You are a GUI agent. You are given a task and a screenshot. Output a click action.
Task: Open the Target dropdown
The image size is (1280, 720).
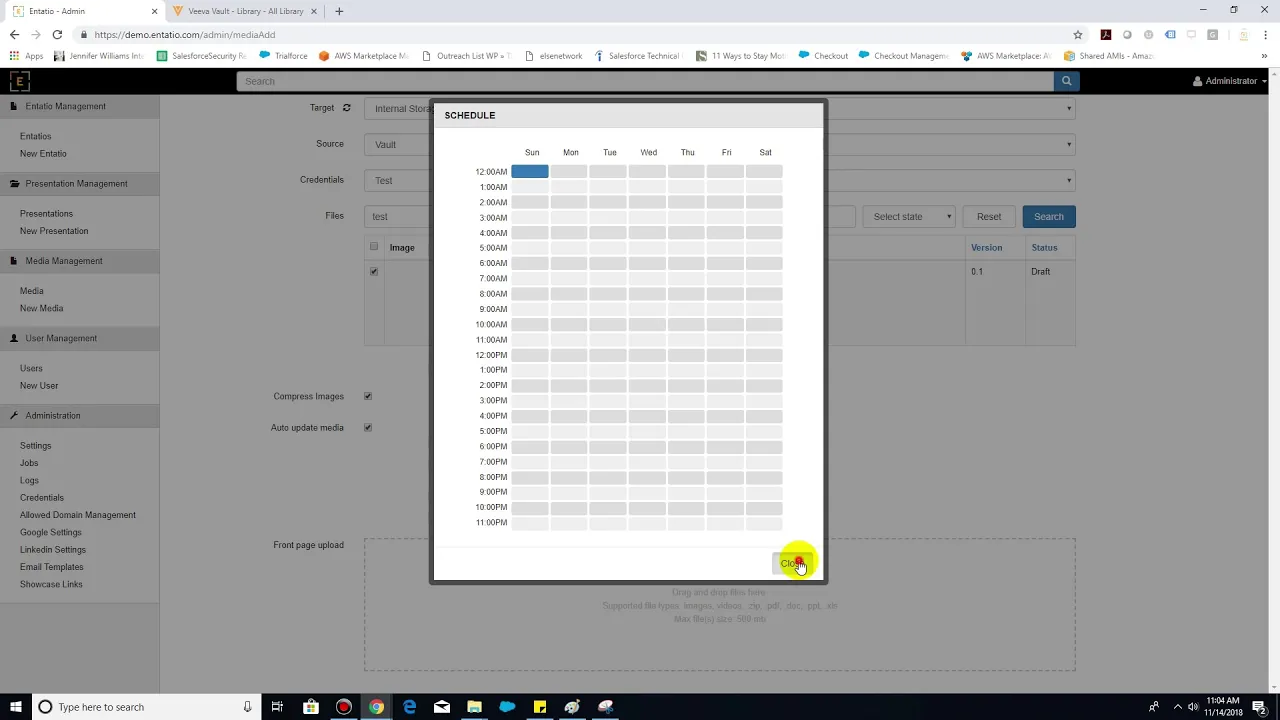[x=720, y=108]
